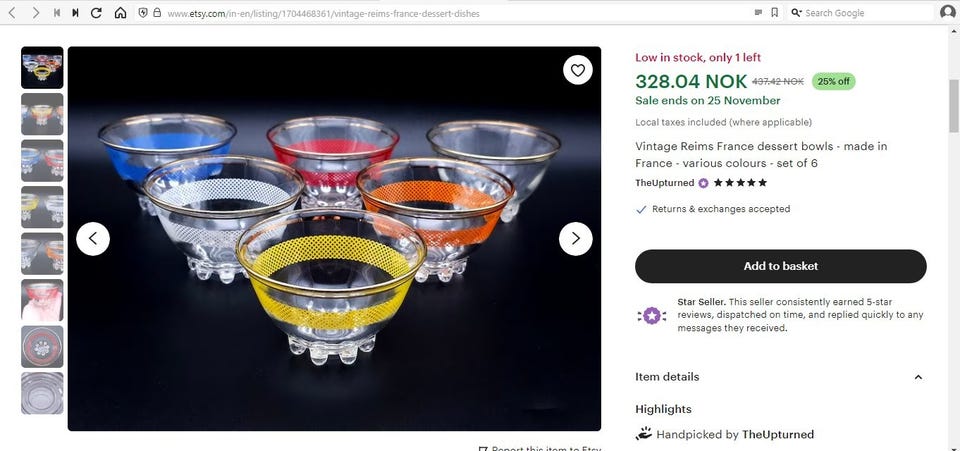Open the browser profile avatar
The width and height of the screenshot is (960, 451).
(x=947, y=13)
